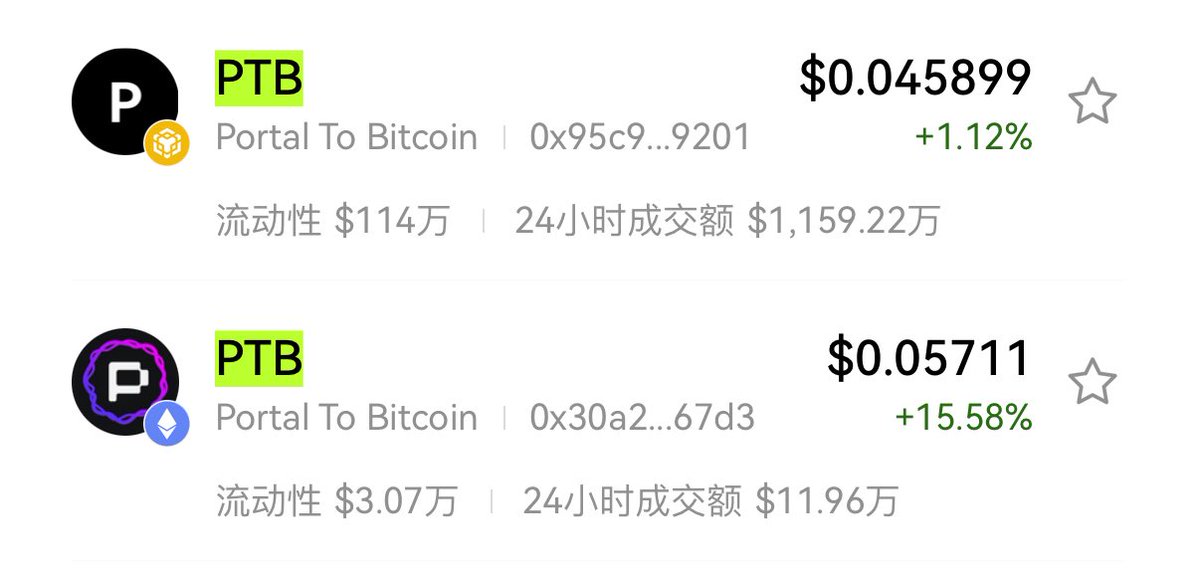The height and width of the screenshot is (570, 1200).
Task: Tap the +15.58% change value
Action: pyautogui.click(x=963, y=418)
